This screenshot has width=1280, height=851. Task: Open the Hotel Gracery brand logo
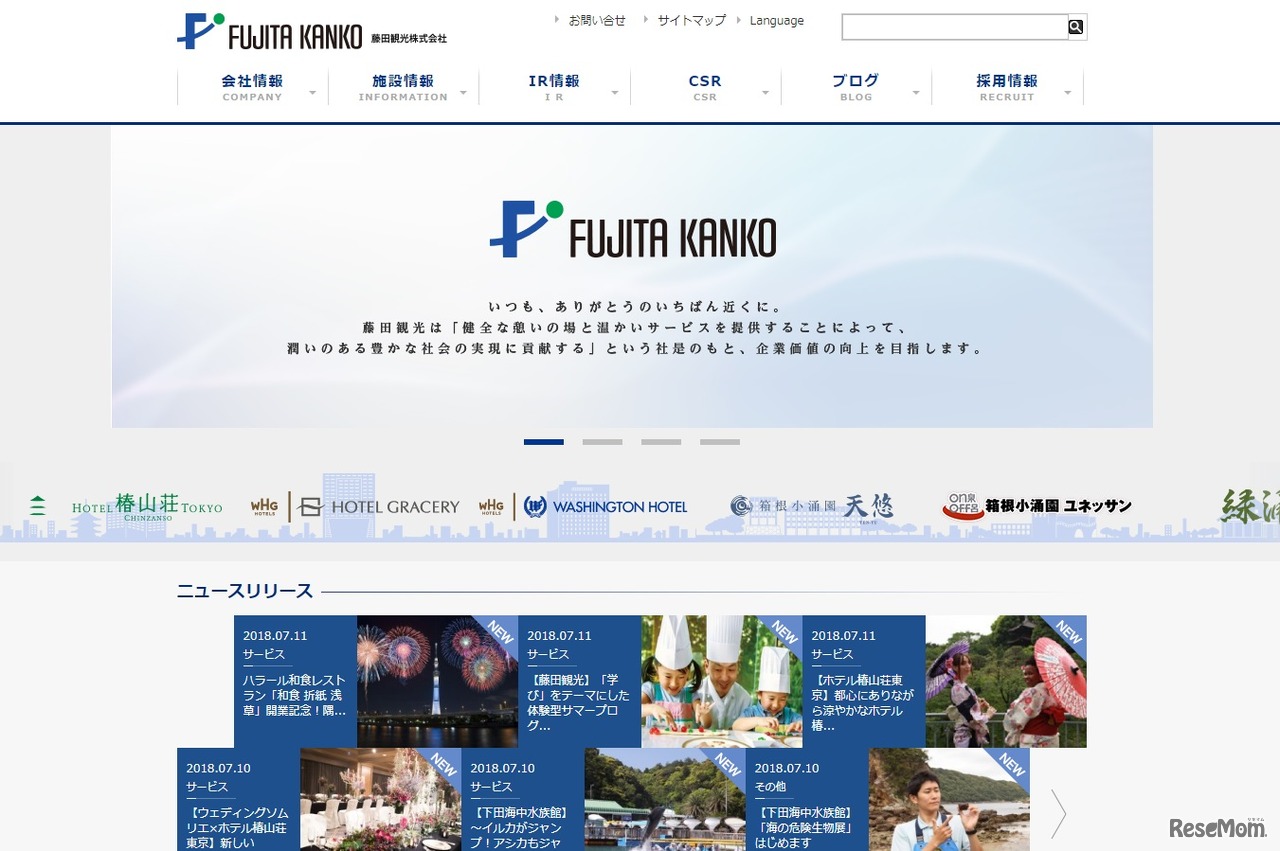[x=355, y=507]
